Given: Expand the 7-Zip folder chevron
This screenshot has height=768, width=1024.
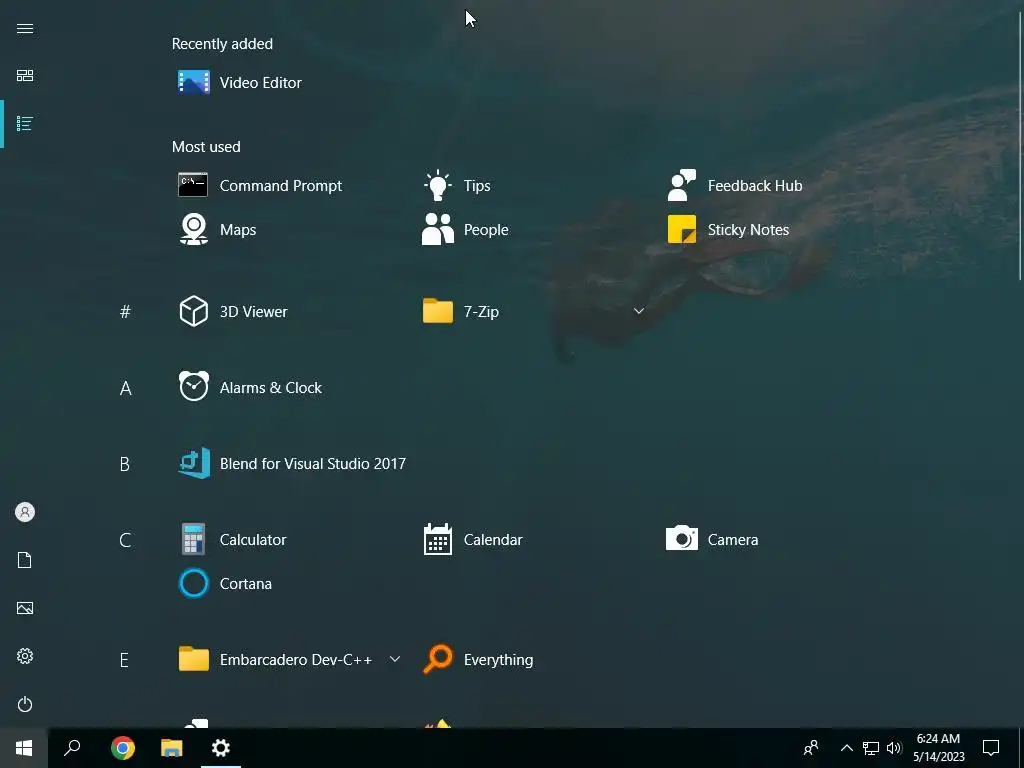Looking at the screenshot, I should pyautogui.click(x=639, y=312).
